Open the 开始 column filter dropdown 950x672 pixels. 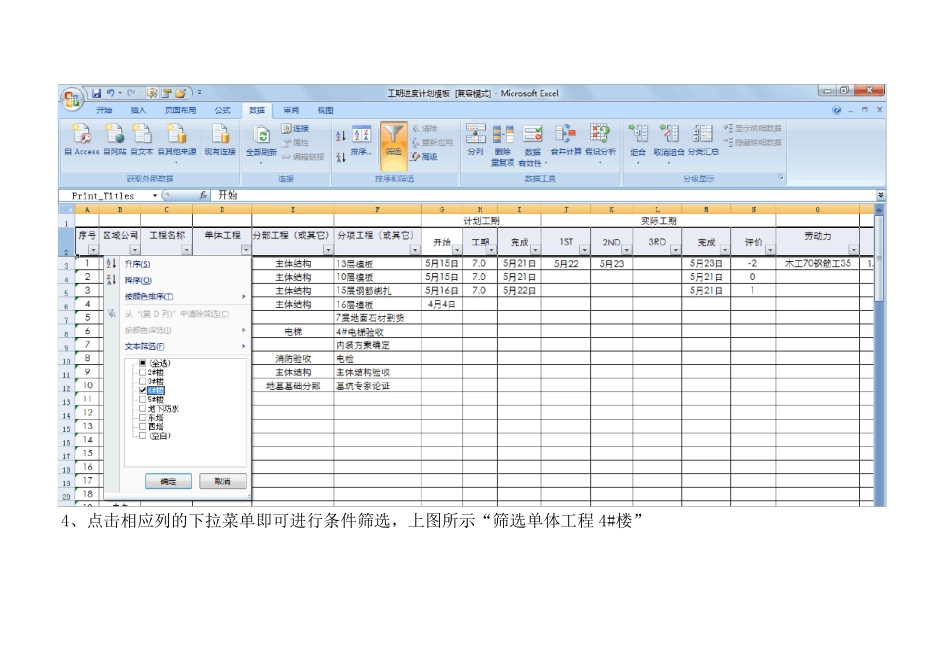pos(457,250)
